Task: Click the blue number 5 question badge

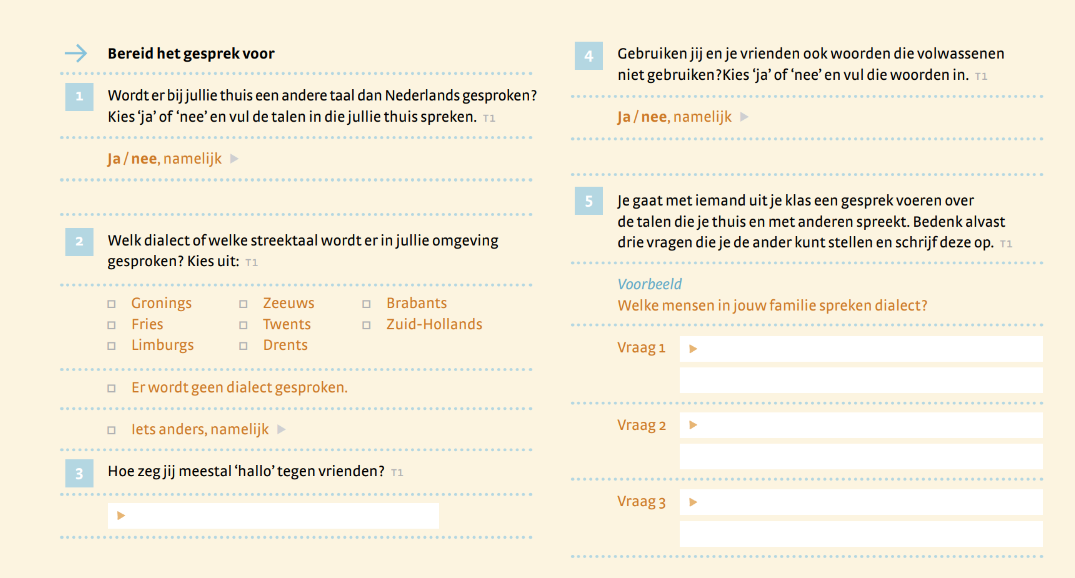Action: [589, 202]
